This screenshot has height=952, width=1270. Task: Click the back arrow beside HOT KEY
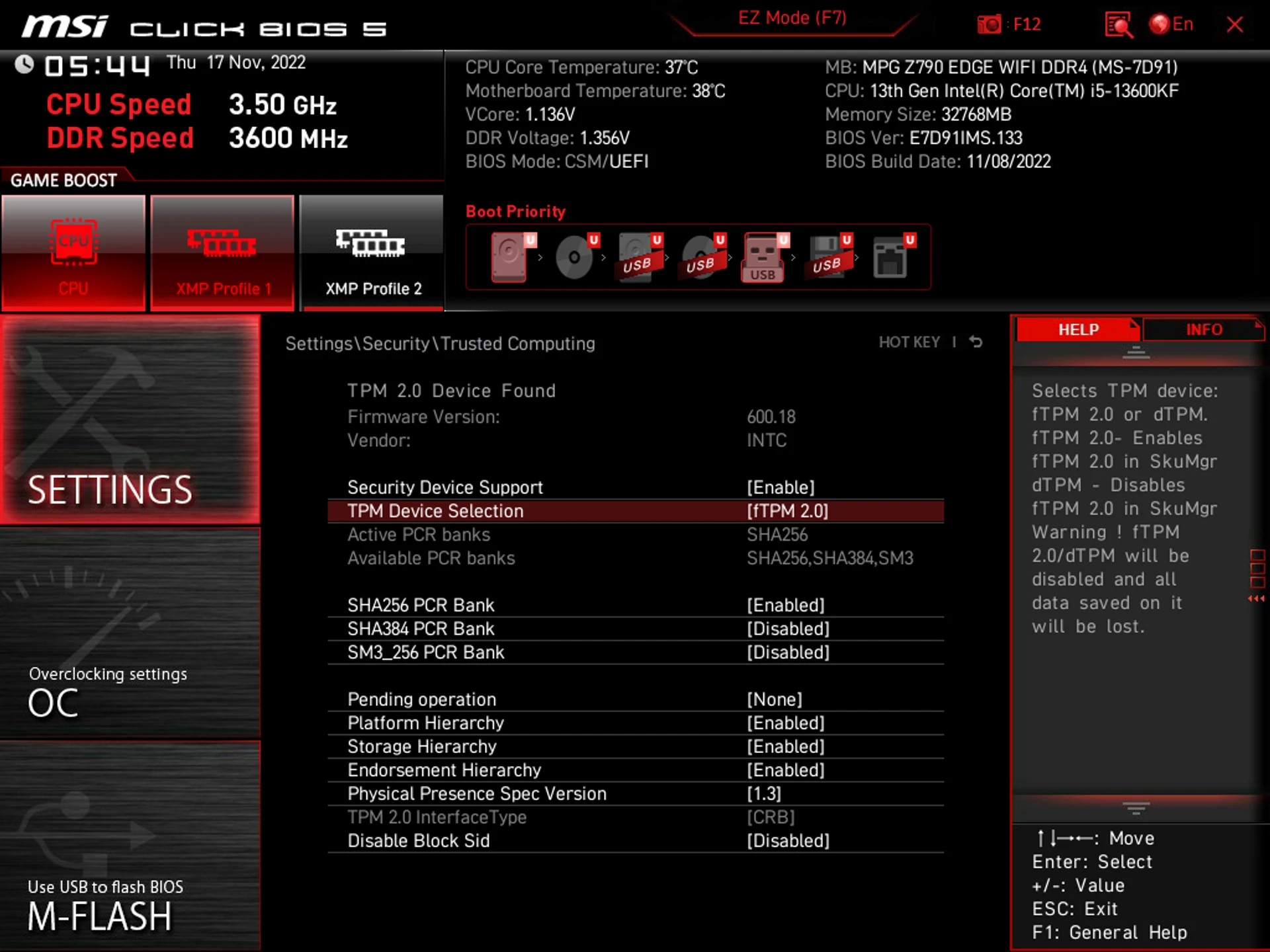[976, 342]
